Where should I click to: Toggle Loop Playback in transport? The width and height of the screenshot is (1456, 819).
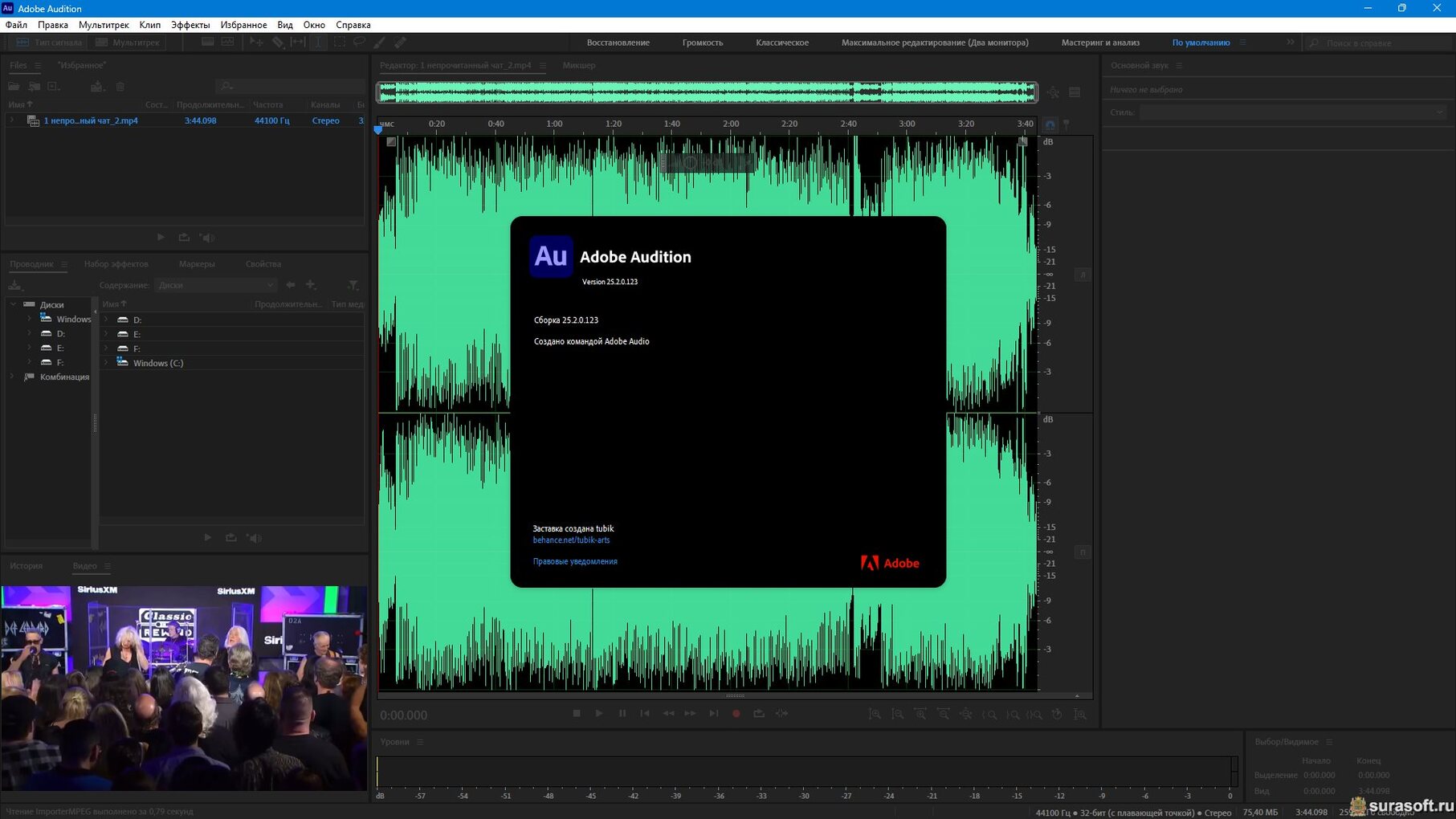pos(759,713)
